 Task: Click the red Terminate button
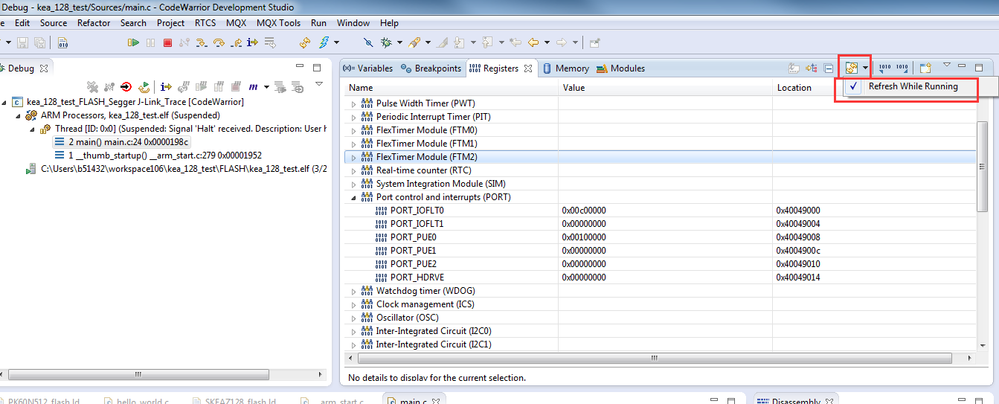coord(168,43)
